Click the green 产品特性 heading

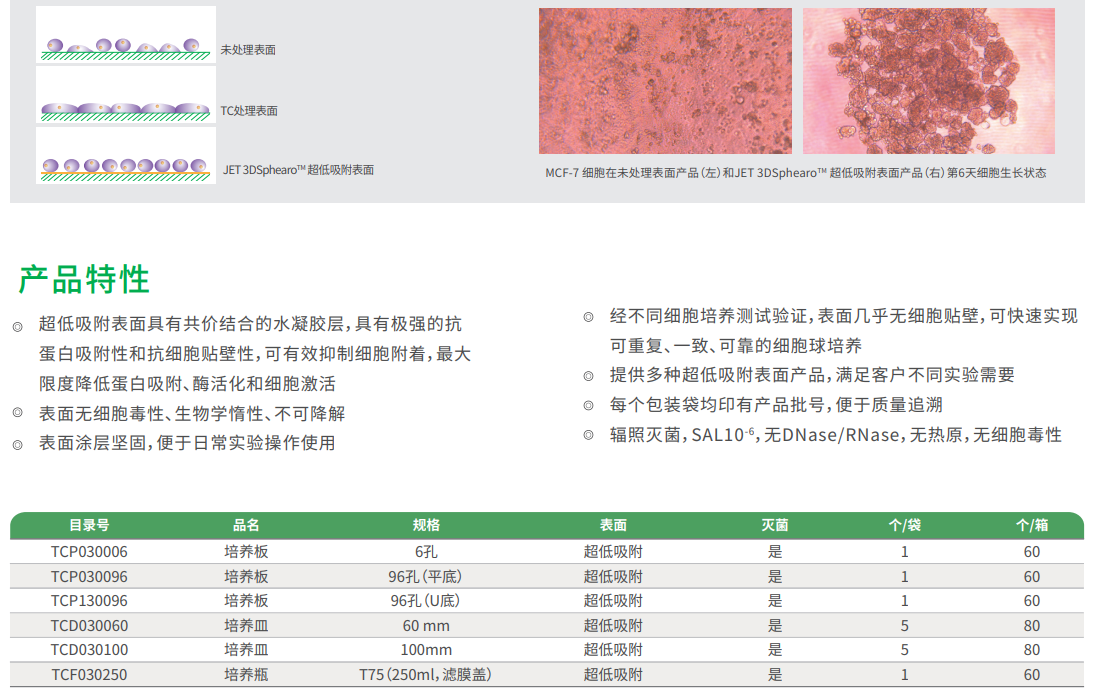pyautogui.click(x=85, y=279)
